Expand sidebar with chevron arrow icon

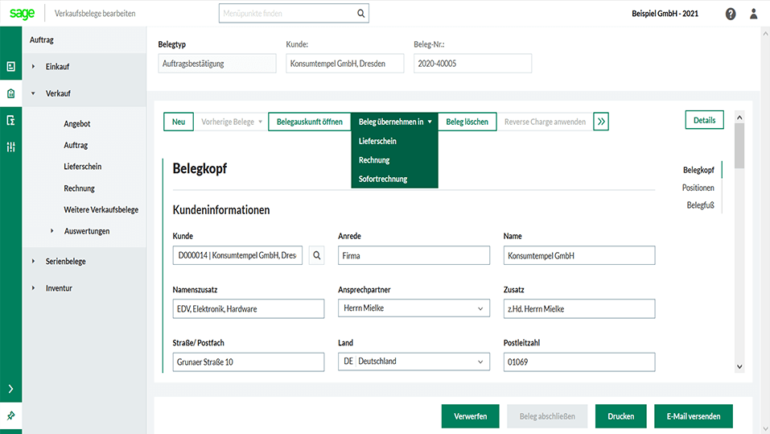point(11,389)
